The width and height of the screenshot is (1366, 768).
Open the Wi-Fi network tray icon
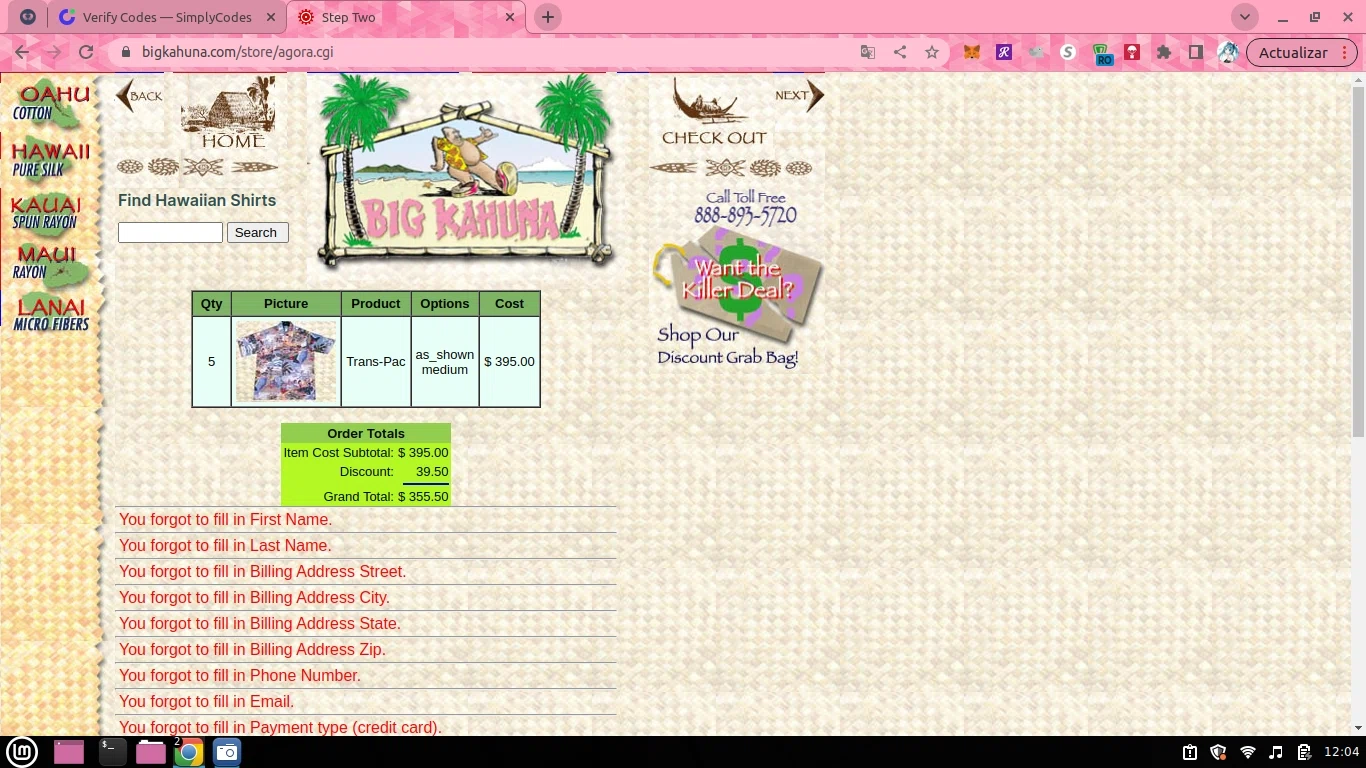click(1247, 752)
